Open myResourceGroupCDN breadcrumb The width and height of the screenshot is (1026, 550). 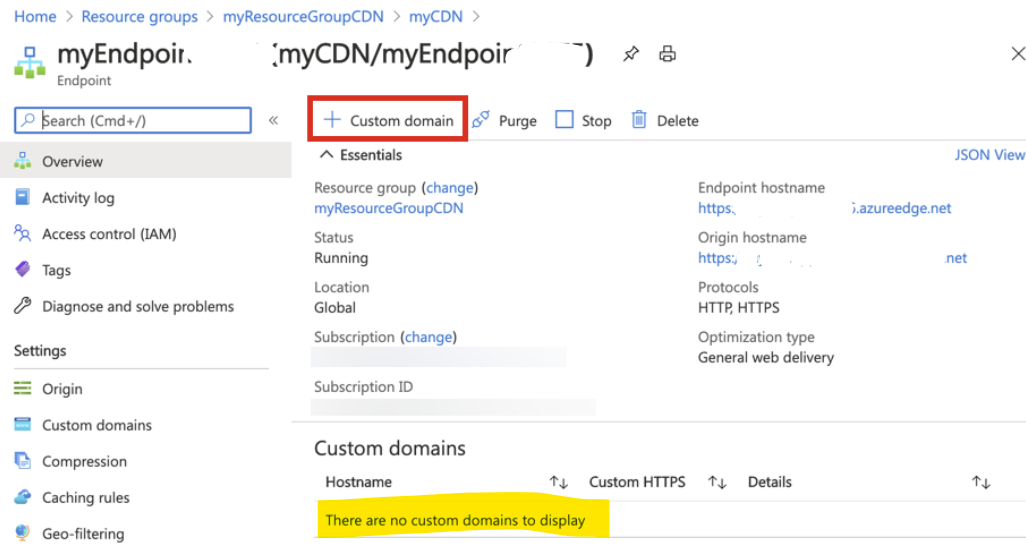point(303,16)
